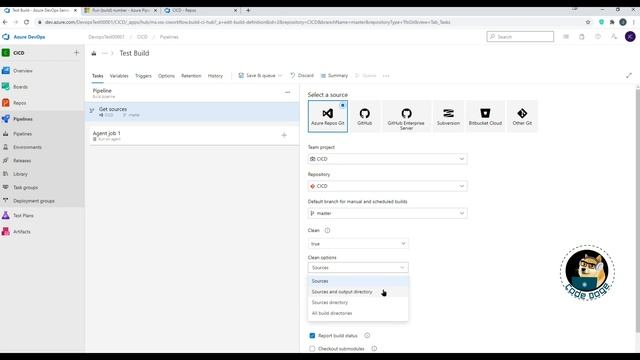Image resolution: width=640 pixels, height=360 pixels.
Task: Toggle Report build status checkbox
Action: 312,336
